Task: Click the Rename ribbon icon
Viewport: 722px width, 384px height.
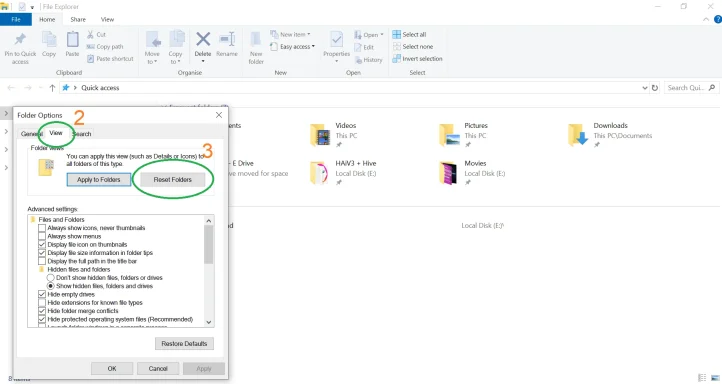Action: [x=227, y=39]
